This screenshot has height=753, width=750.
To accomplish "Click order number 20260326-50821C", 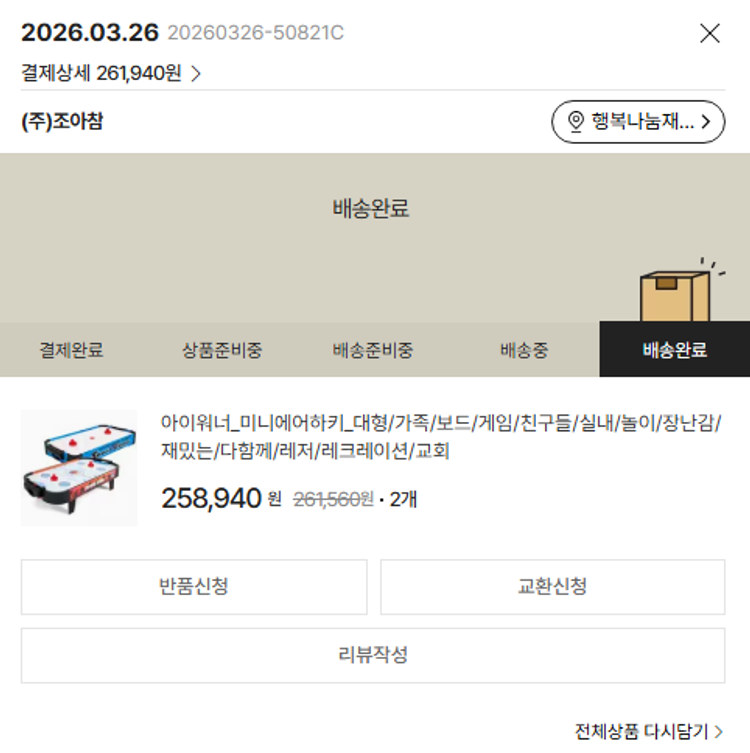I will tap(255, 33).
